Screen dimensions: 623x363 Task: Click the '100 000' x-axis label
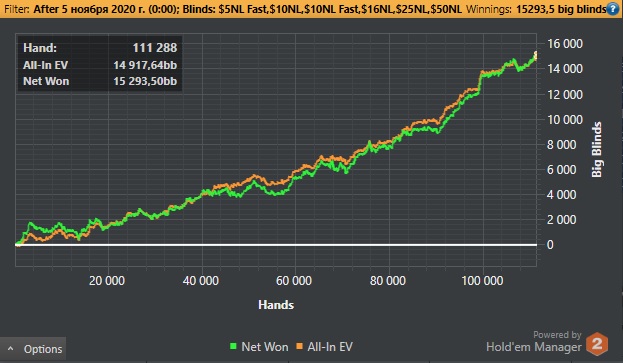click(482, 281)
